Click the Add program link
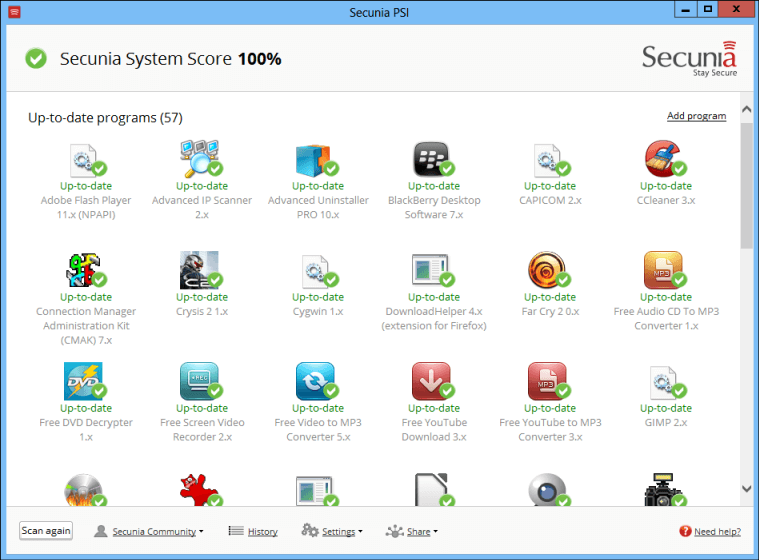The image size is (759, 560). pyautogui.click(x=696, y=116)
